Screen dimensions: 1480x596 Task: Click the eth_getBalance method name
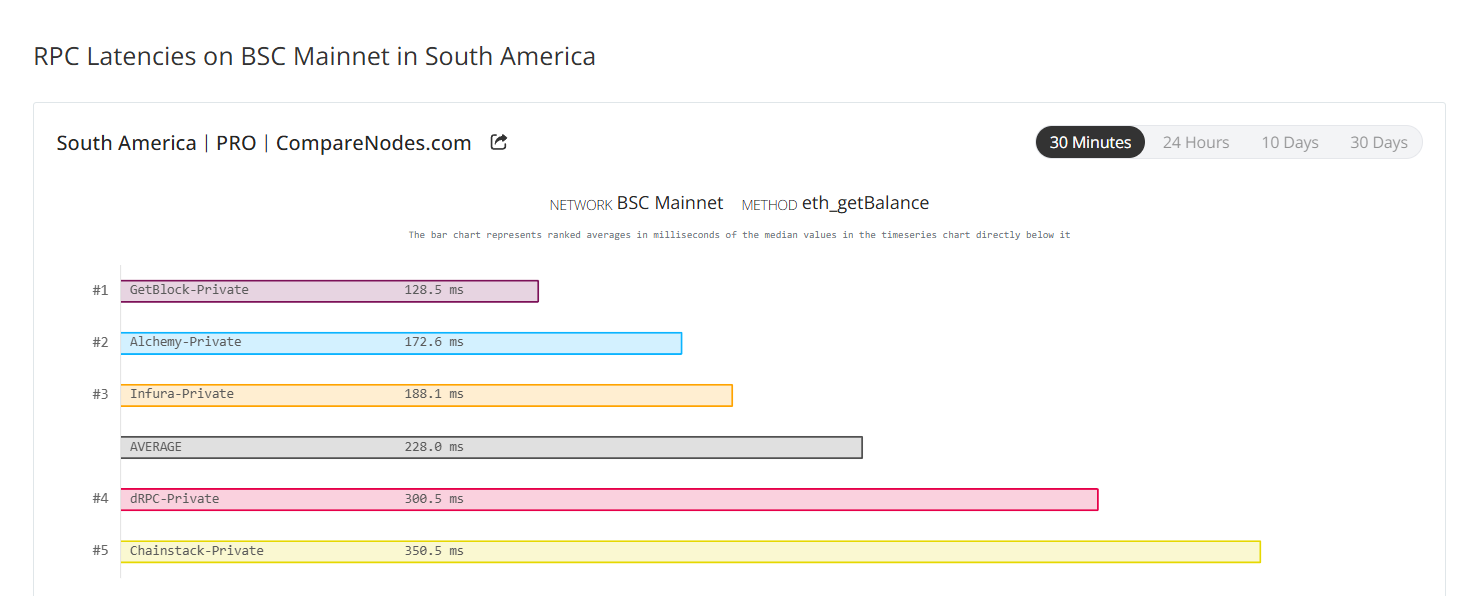pyautogui.click(x=865, y=203)
